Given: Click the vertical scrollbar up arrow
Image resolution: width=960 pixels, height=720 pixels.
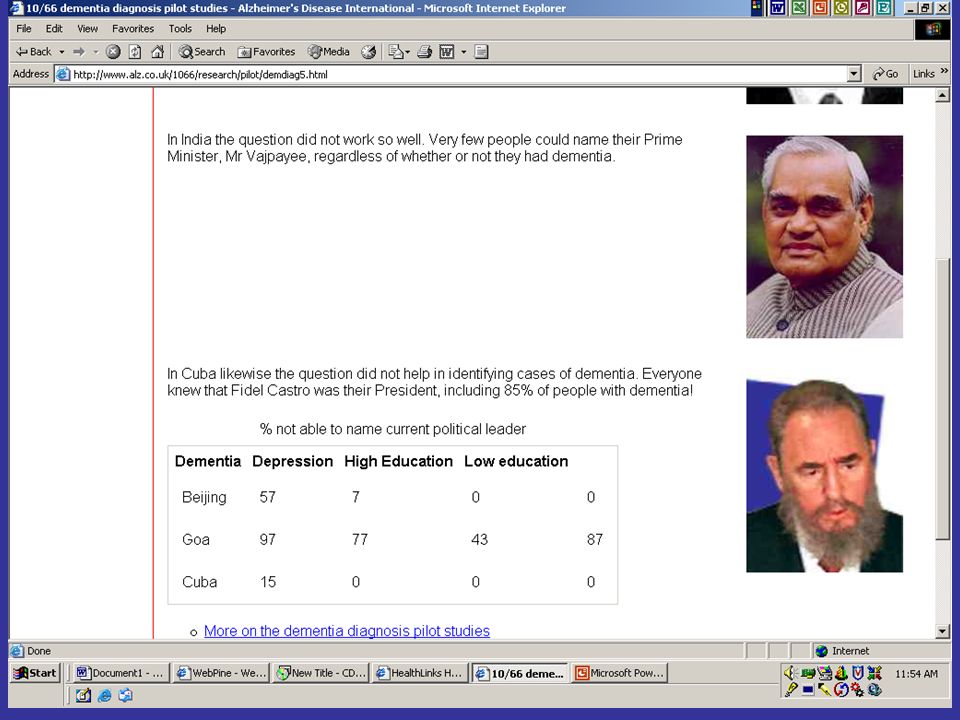Looking at the screenshot, I should pyautogui.click(x=943, y=95).
